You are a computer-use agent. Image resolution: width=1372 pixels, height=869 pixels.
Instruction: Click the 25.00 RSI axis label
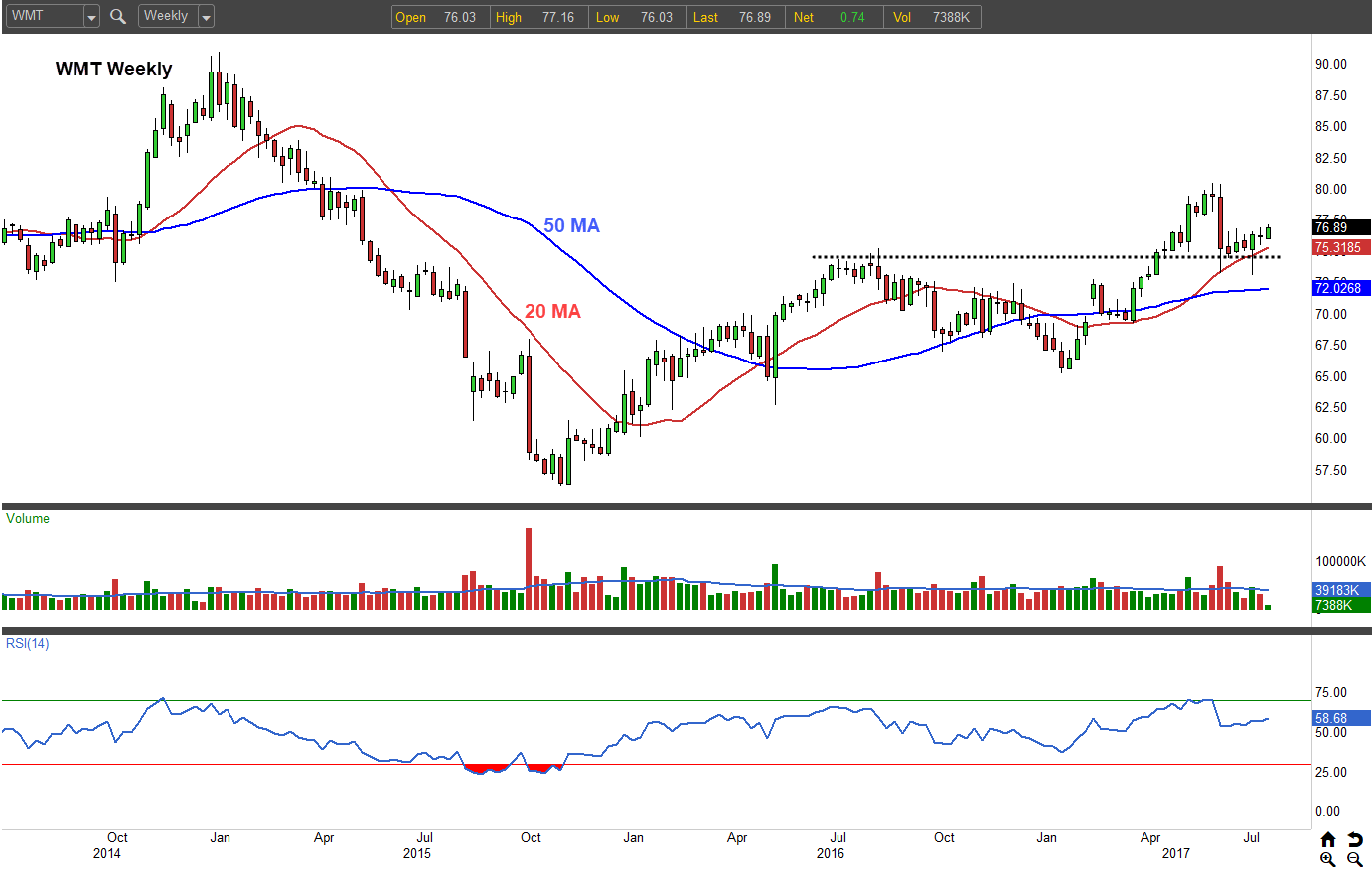[1331, 772]
